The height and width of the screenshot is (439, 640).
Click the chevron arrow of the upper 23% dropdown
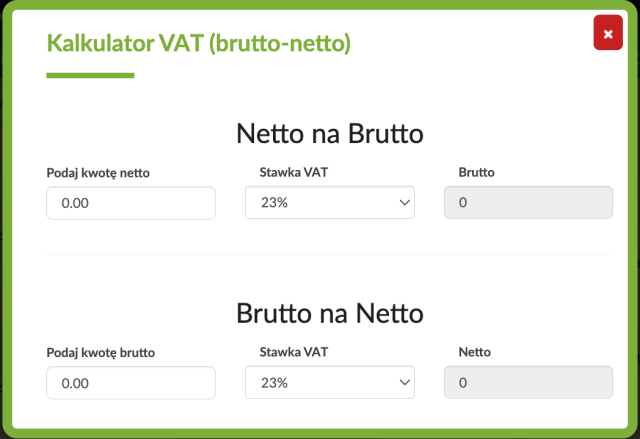(404, 202)
